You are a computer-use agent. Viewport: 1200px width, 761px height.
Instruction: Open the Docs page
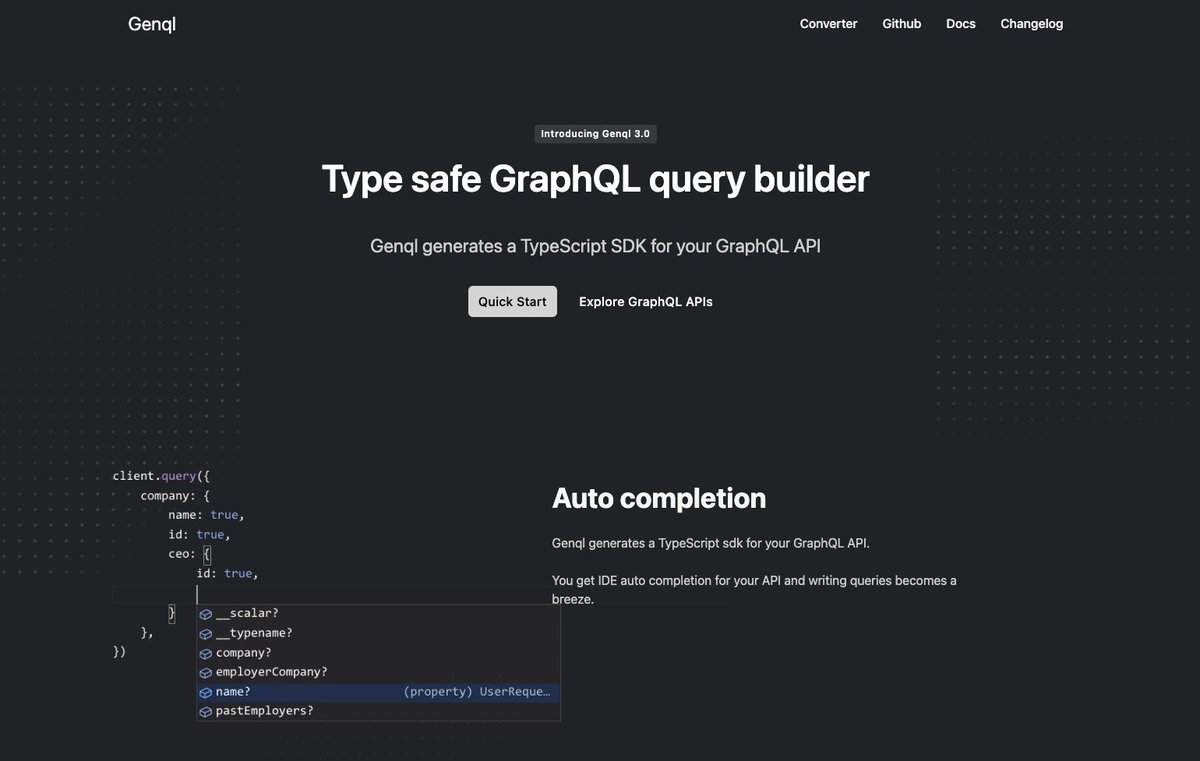point(960,24)
